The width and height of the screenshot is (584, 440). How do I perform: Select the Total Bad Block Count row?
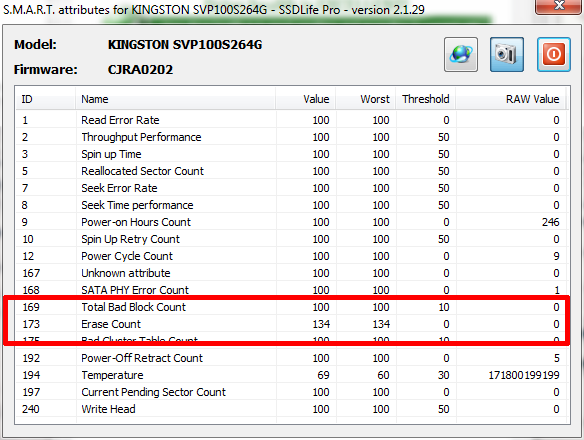[x=291, y=307]
